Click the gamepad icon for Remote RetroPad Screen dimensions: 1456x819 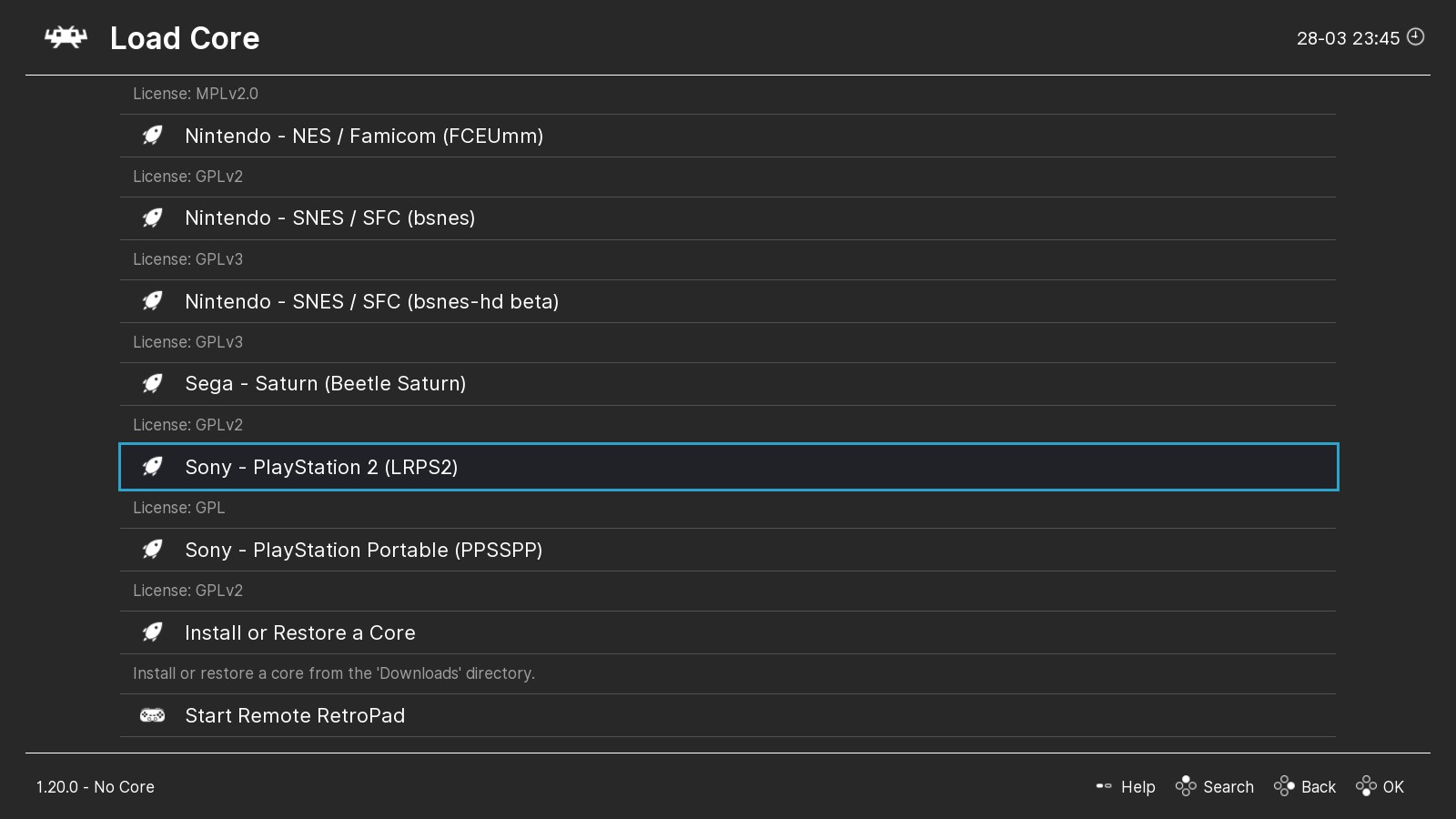coord(153,715)
